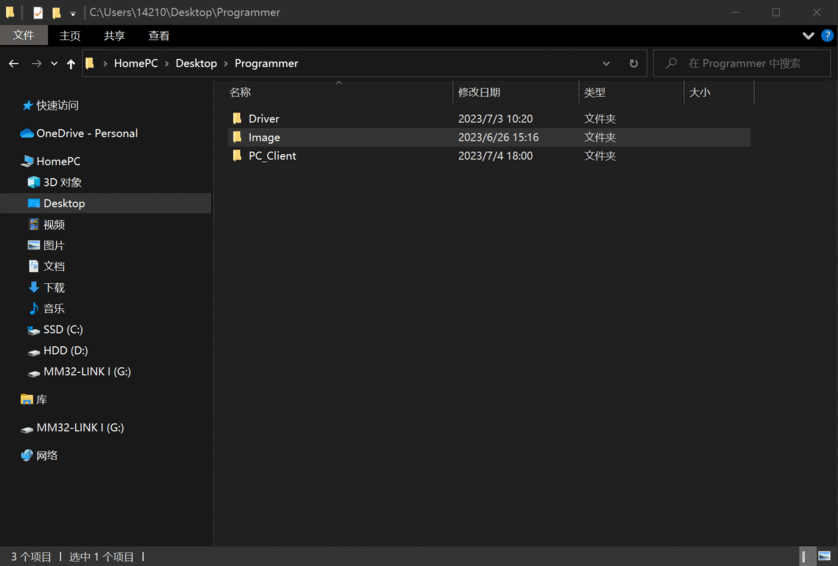The width and height of the screenshot is (838, 566).
Task: Open the recent locations dropdown
Action: point(54,63)
